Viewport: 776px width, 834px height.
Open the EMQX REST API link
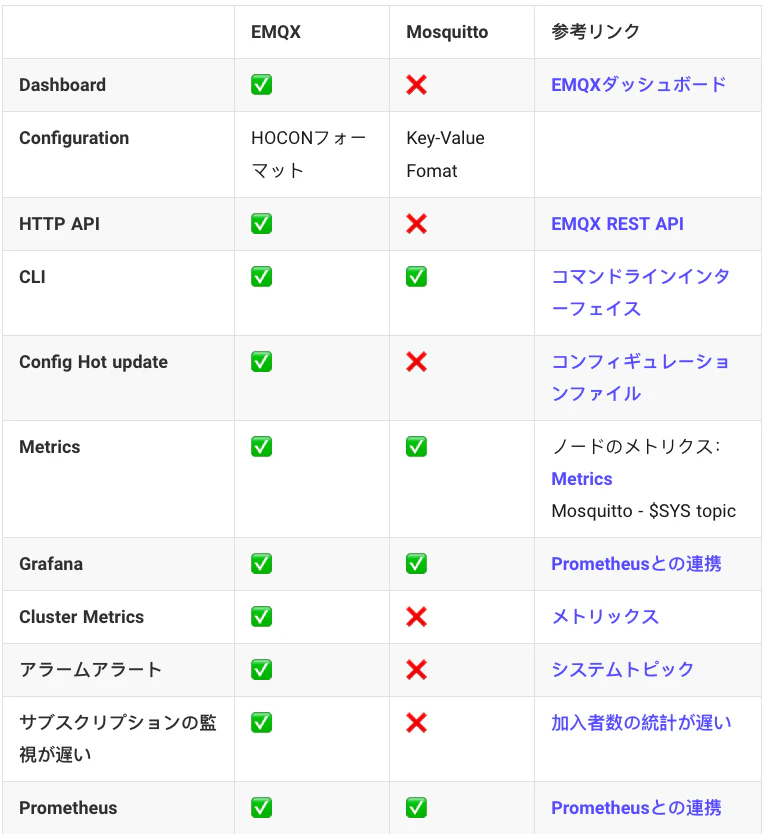click(x=617, y=224)
